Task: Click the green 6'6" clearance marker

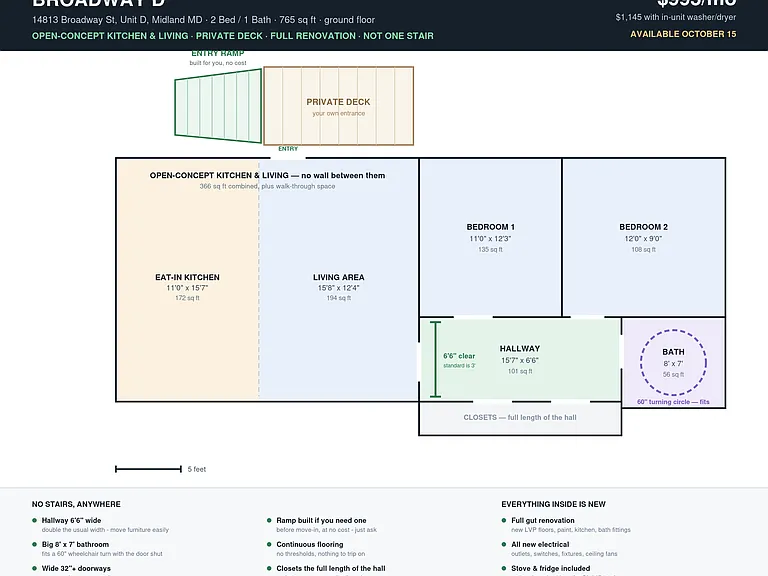Action: (x=435, y=359)
